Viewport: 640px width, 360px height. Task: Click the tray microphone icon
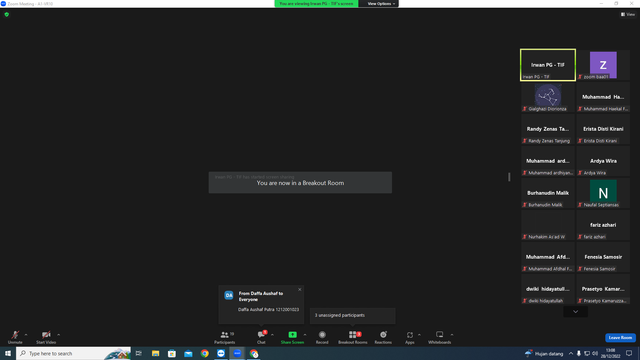point(578,353)
